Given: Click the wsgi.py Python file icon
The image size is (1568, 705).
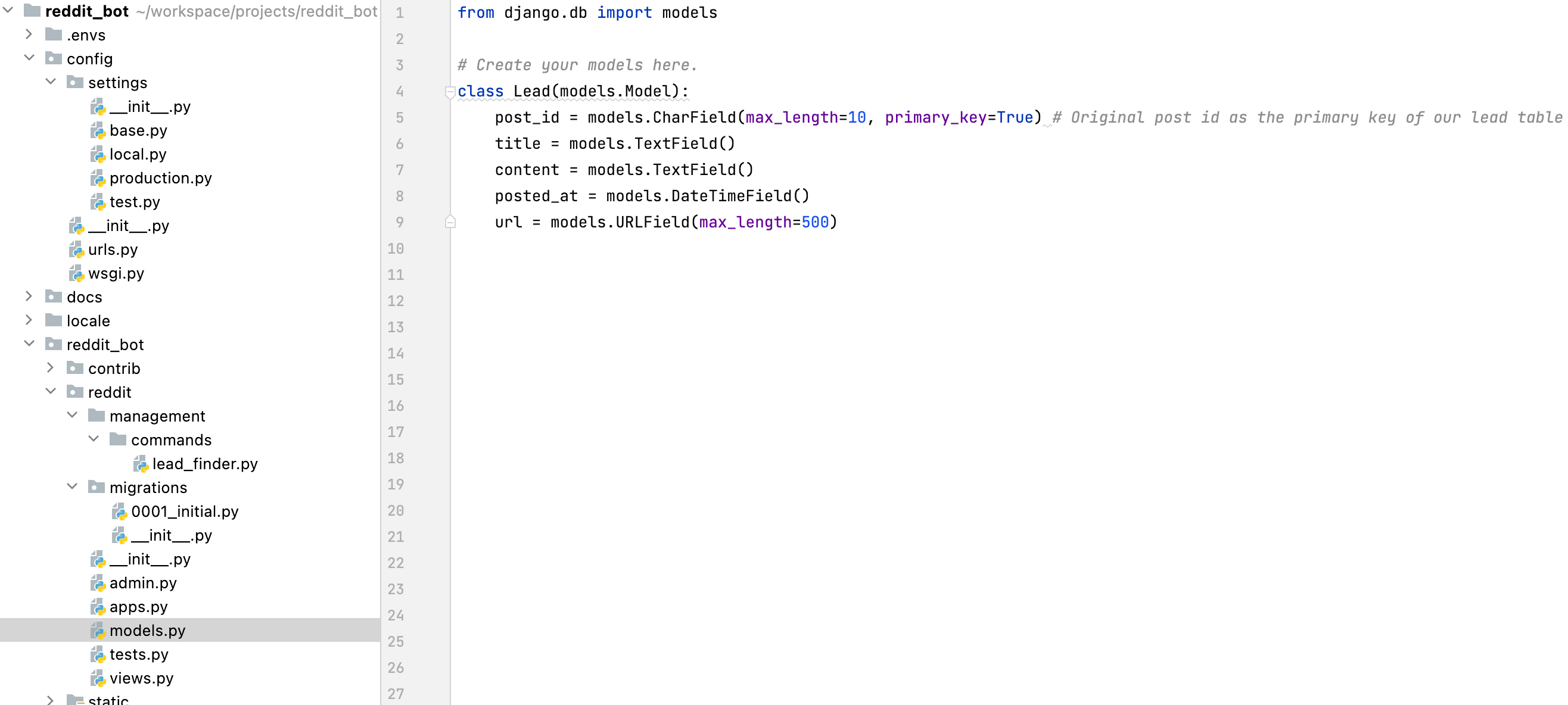Looking at the screenshot, I should [77, 274].
